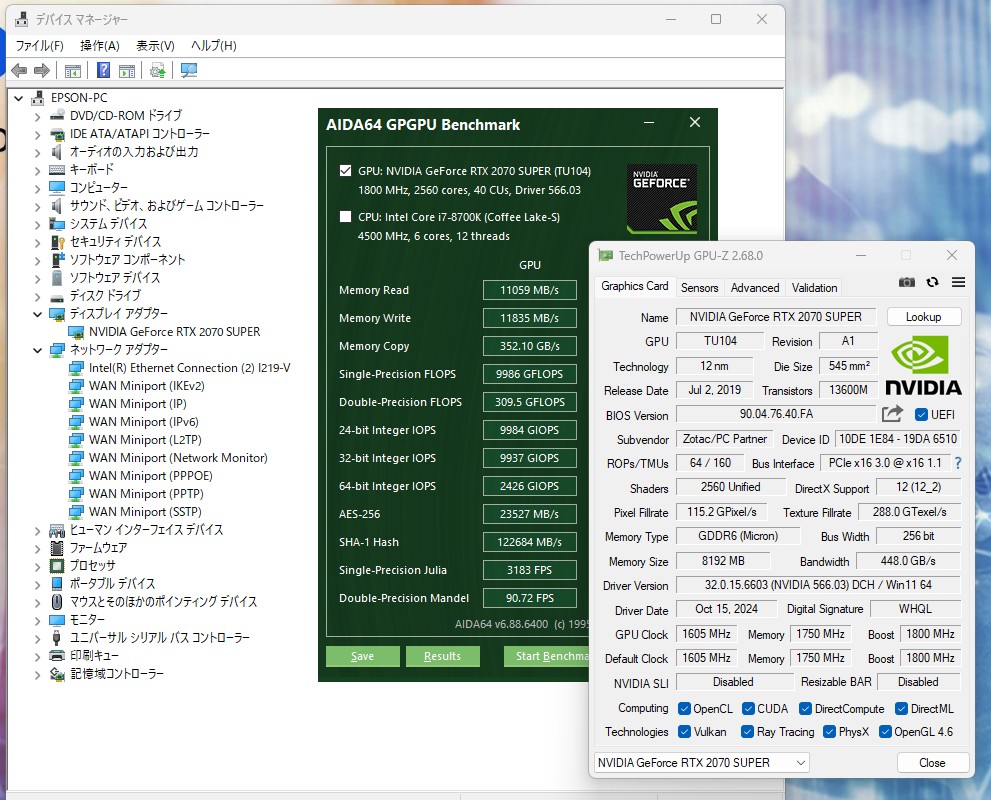The height and width of the screenshot is (800, 991).
Task: Expand the DVD/CD-ROM ドライブ node
Action: click(x=37, y=116)
